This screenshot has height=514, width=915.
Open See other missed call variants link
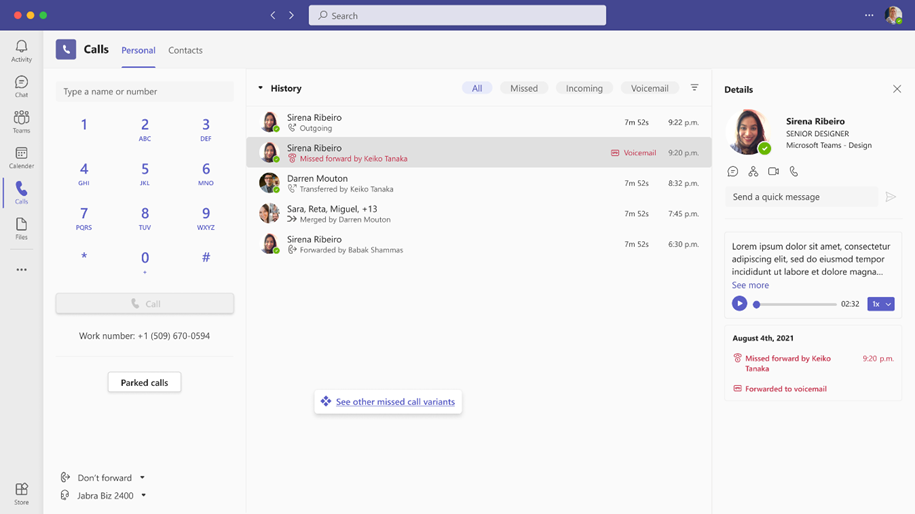[395, 401]
